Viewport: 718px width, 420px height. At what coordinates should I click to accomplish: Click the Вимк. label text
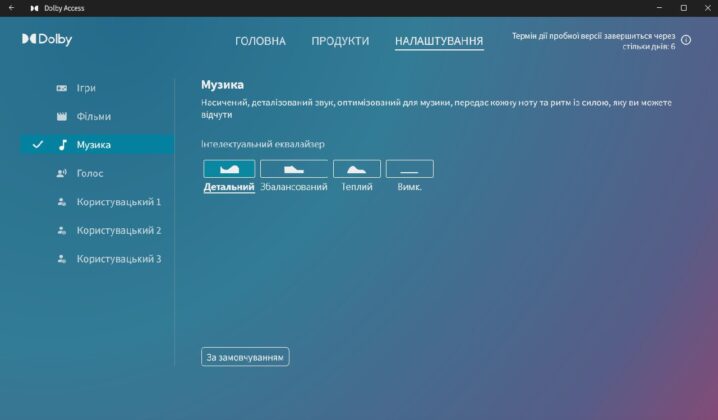click(x=409, y=187)
